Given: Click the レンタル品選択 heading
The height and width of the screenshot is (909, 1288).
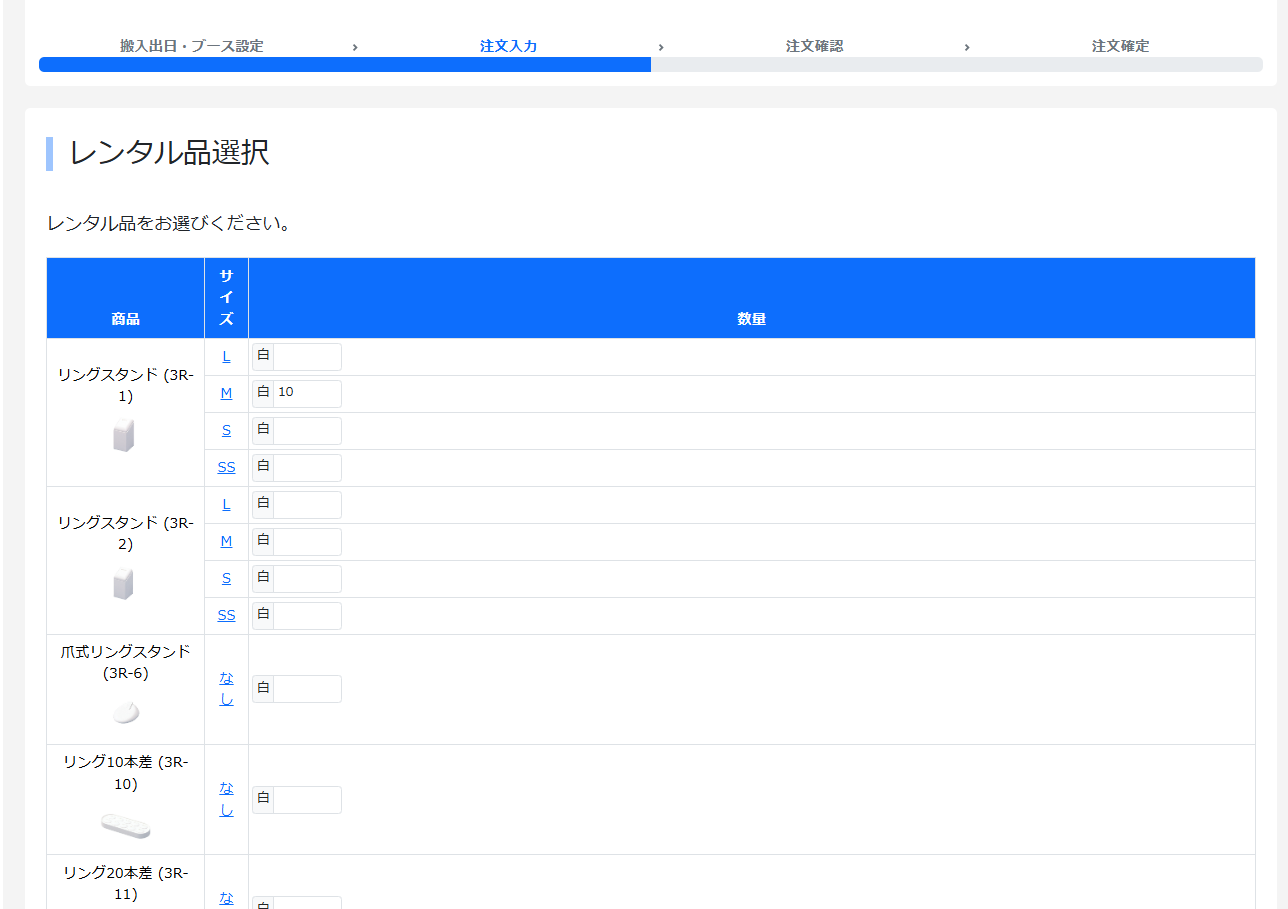Looking at the screenshot, I should pos(169,153).
